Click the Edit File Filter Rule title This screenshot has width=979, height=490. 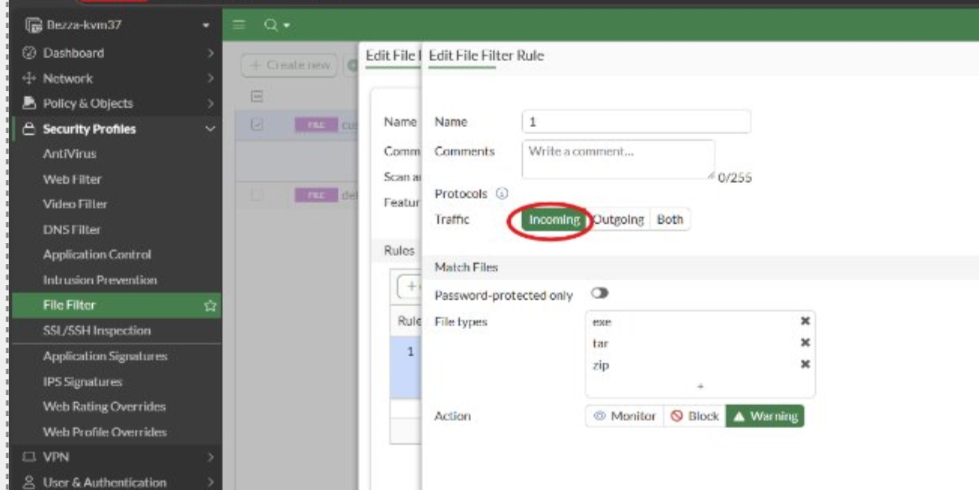pos(486,56)
